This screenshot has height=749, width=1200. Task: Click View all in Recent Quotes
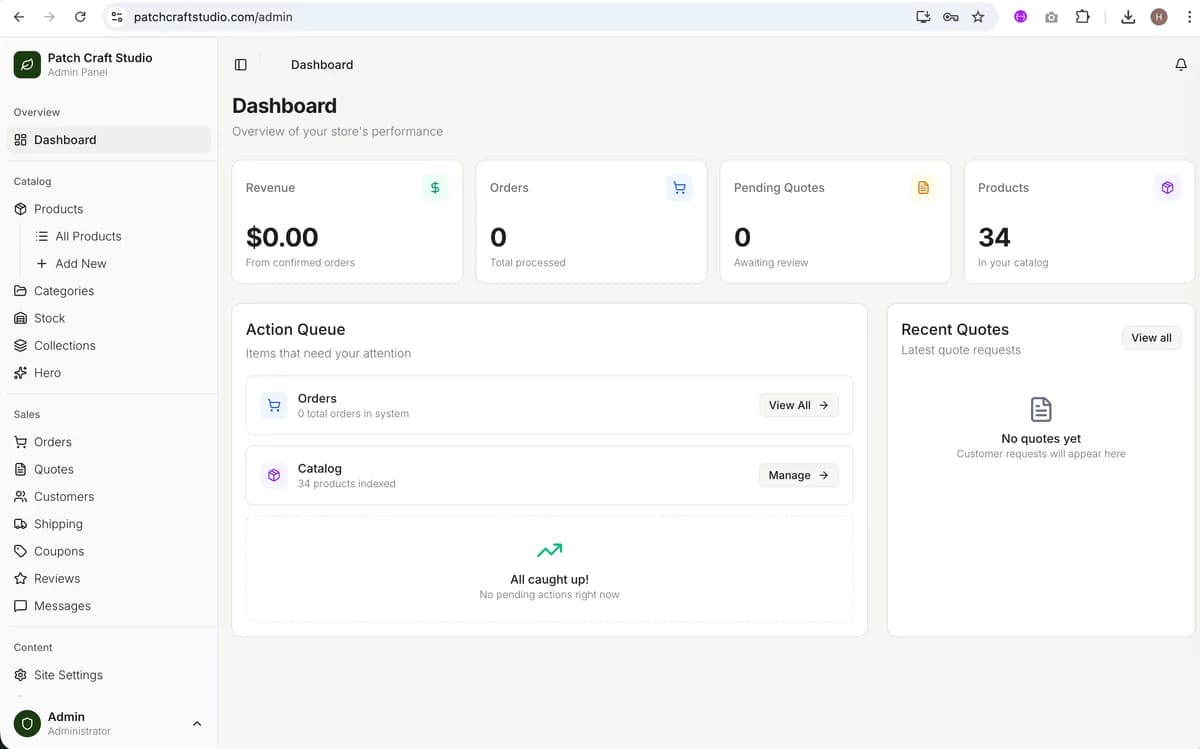[x=1151, y=338]
